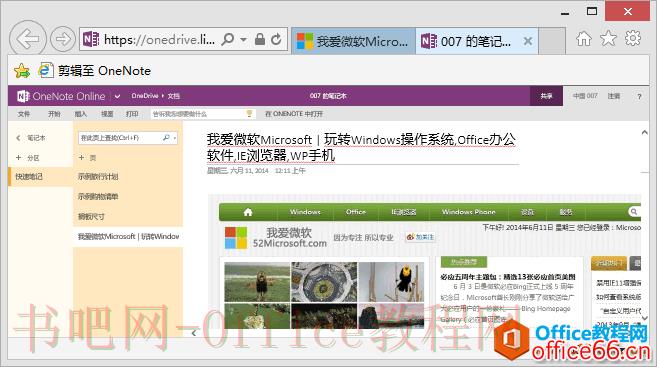Click the 加关注 Weibo follow button
The image size is (657, 367).
(x=420, y=237)
